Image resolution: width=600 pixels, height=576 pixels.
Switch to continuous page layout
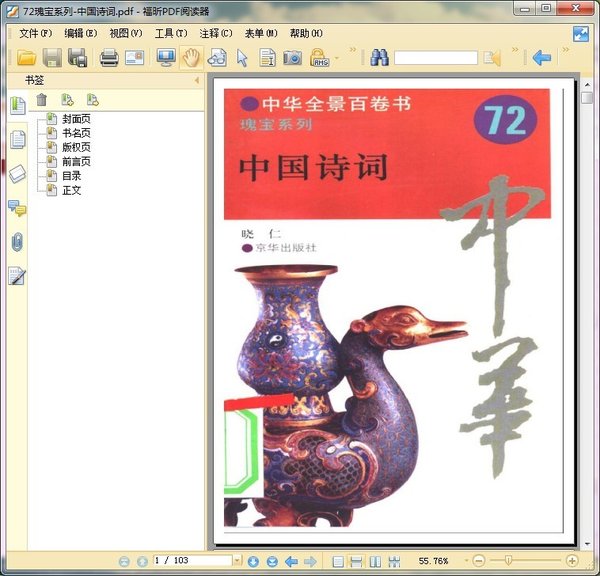tap(356, 561)
